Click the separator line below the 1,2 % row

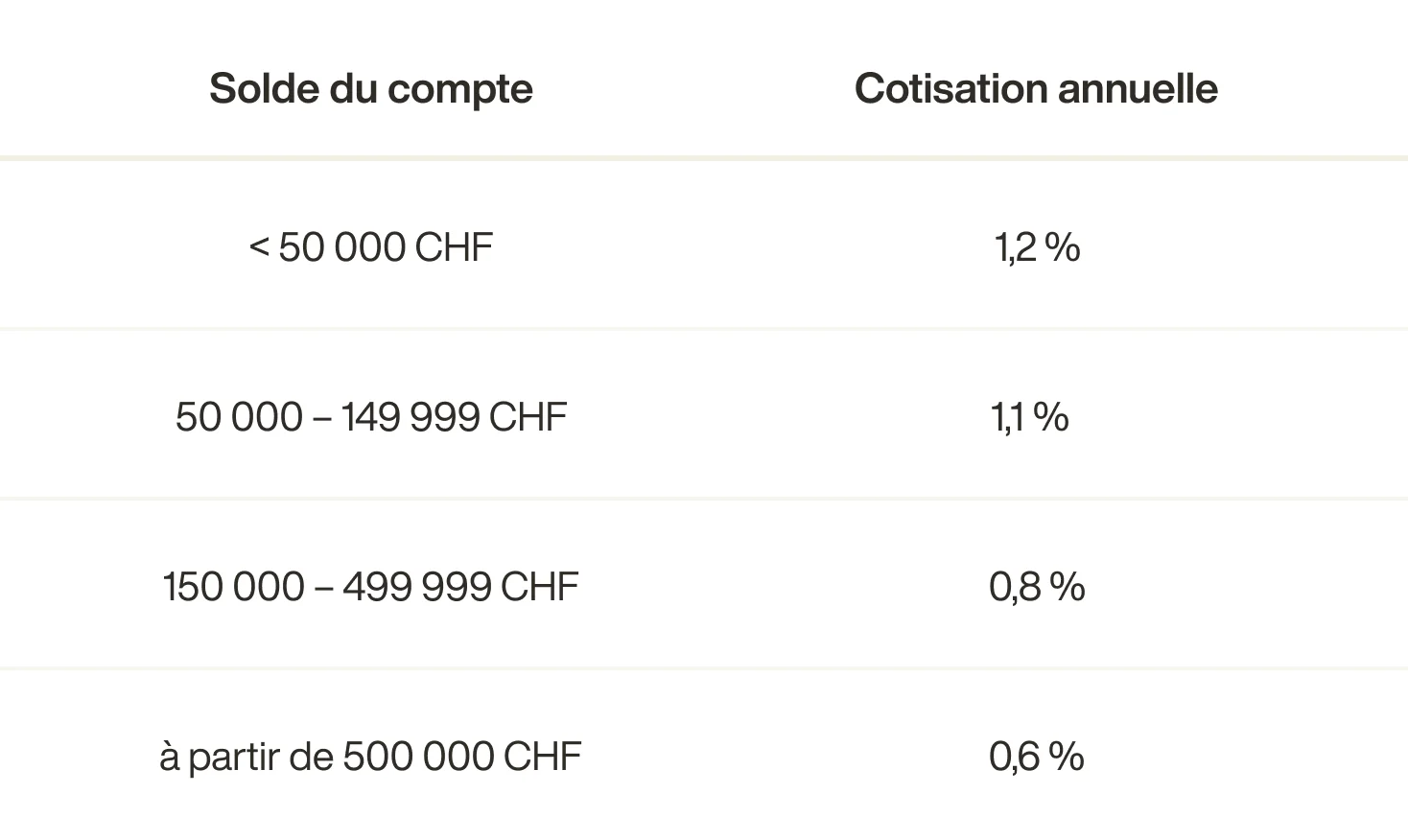pos(704,329)
